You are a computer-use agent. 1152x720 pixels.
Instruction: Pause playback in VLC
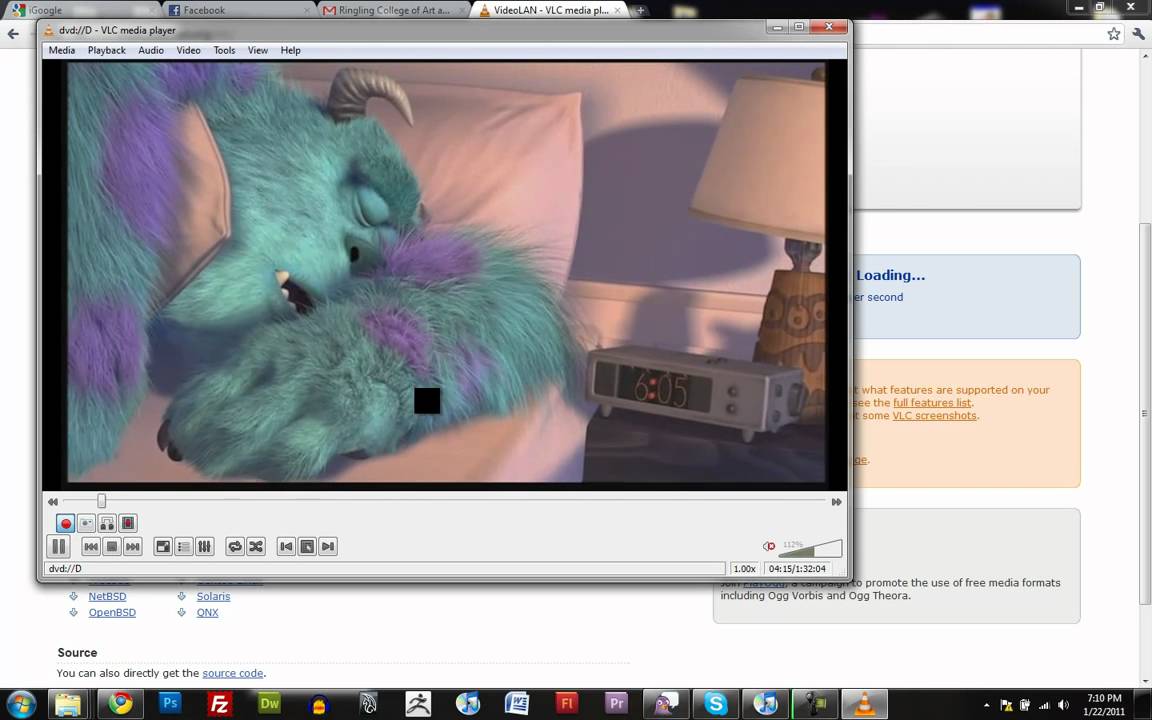pyautogui.click(x=58, y=546)
